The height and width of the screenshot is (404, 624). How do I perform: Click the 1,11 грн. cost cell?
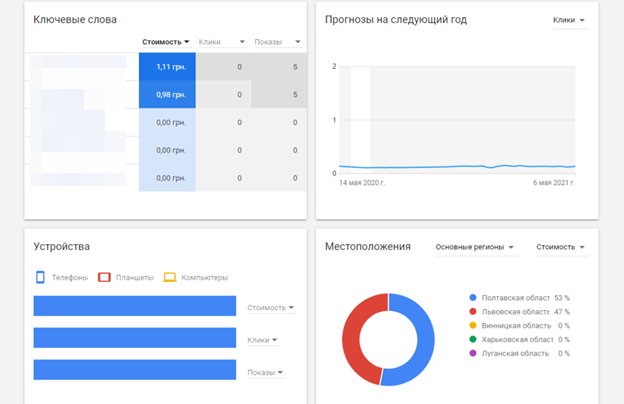(167, 66)
